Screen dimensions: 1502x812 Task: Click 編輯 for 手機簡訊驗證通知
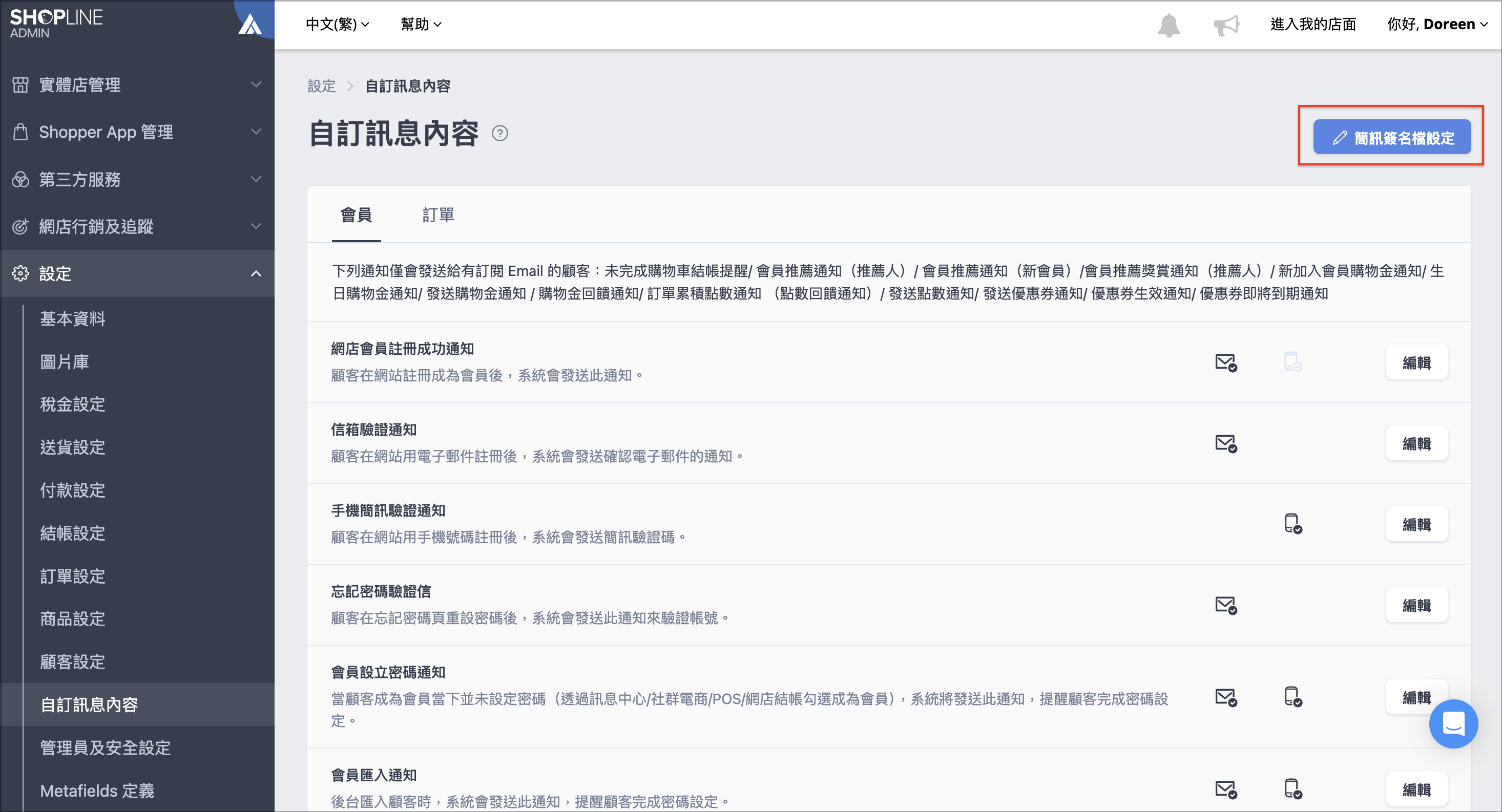pyautogui.click(x=1416, y=525)
